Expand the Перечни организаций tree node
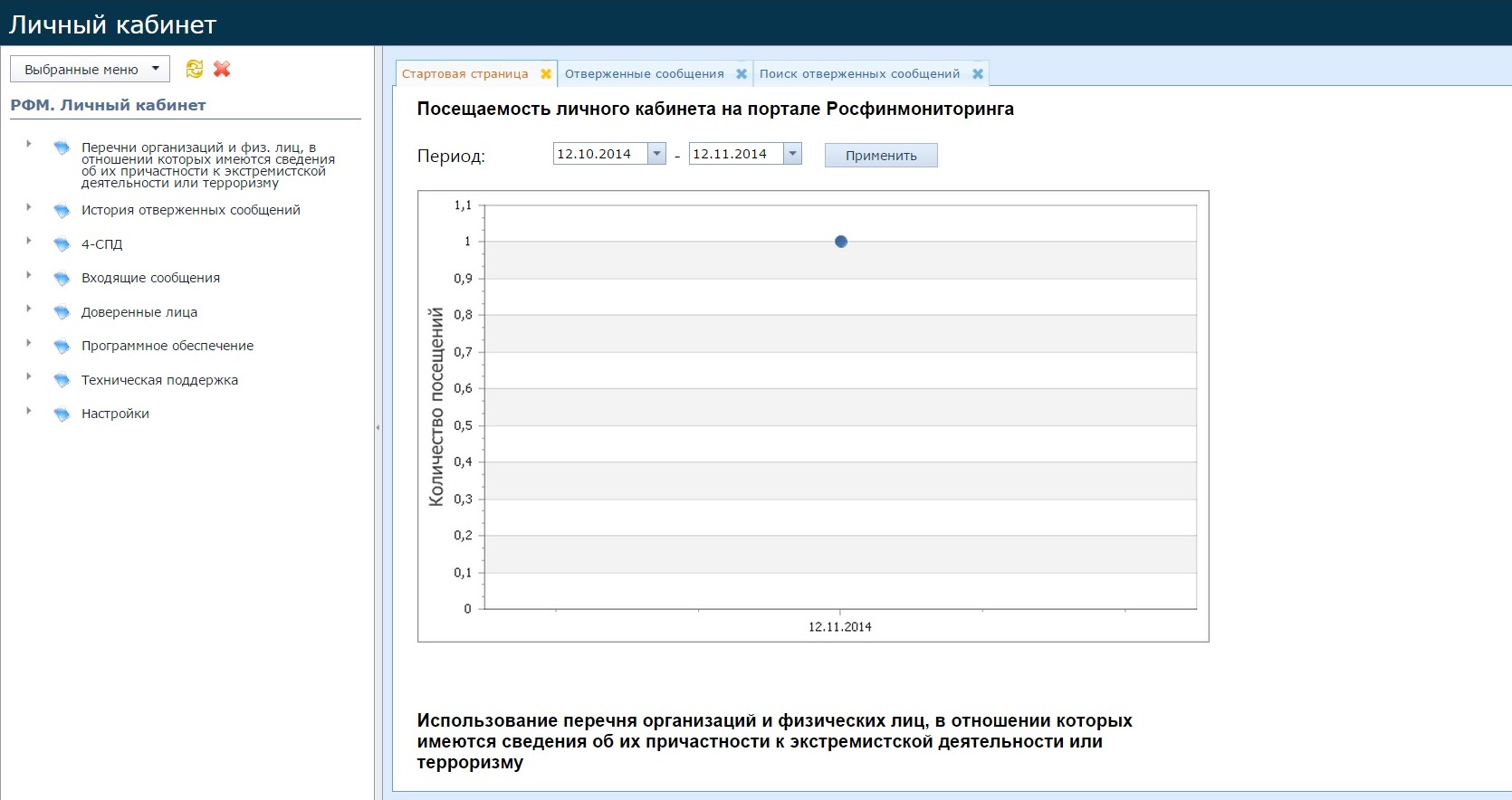The image size is (1512, 800). click(29, 144)
